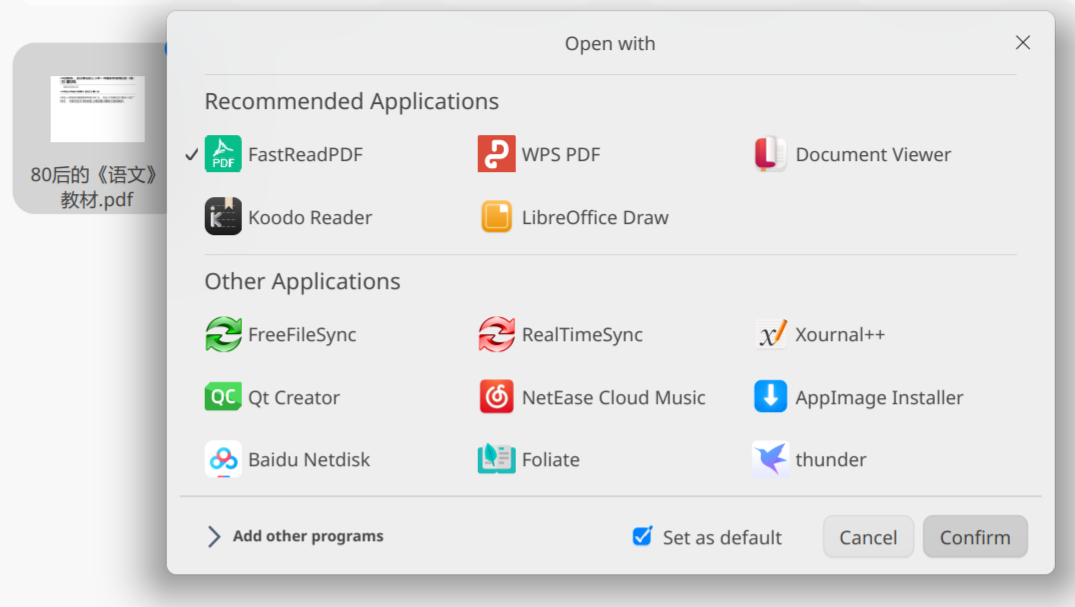Click the "LibreOffice Draw" label text
This screenshot has height=607, width=1075.
[x=595, y=217]
